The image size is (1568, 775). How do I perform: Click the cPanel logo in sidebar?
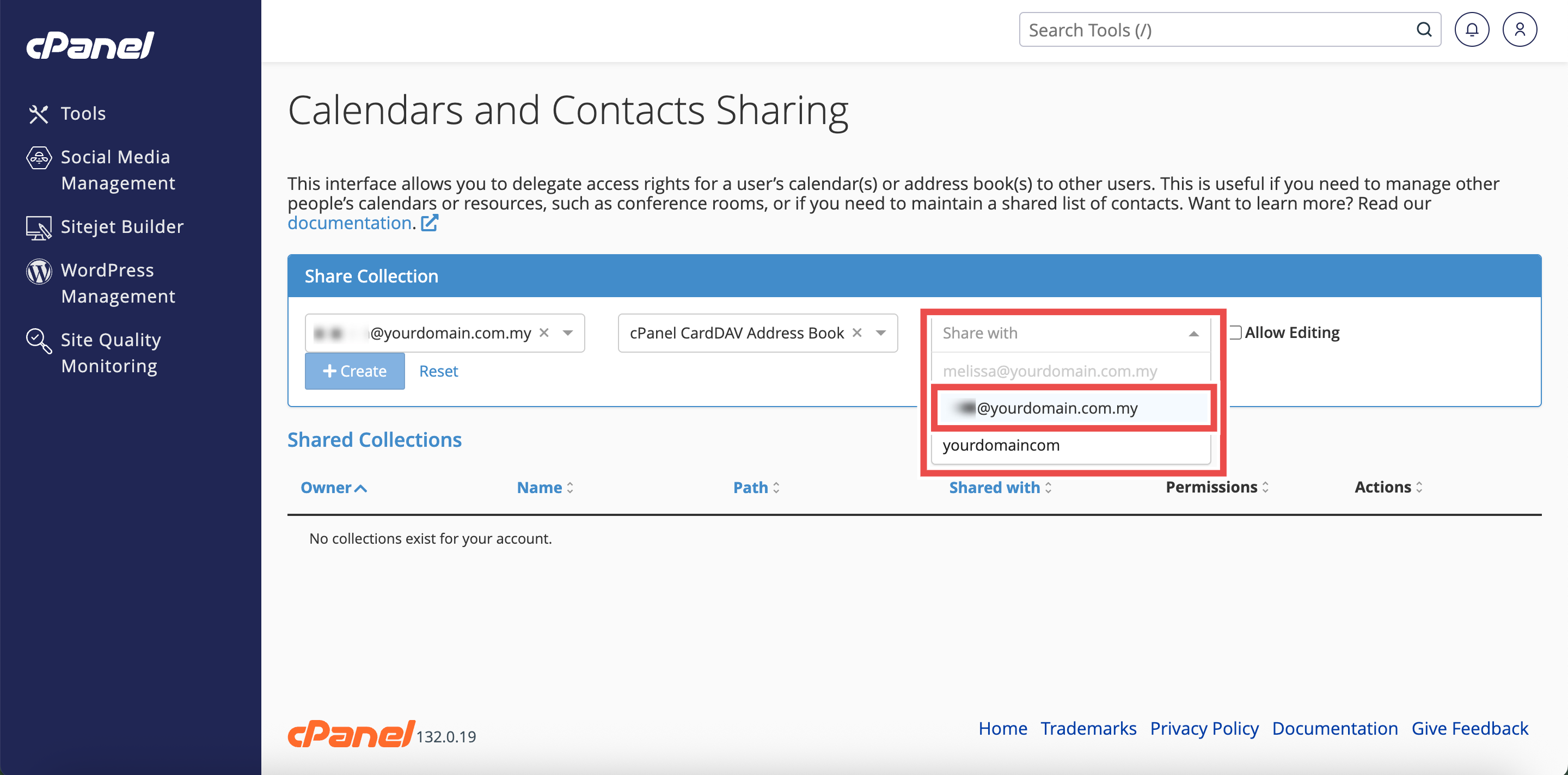(x=90, y=46)
